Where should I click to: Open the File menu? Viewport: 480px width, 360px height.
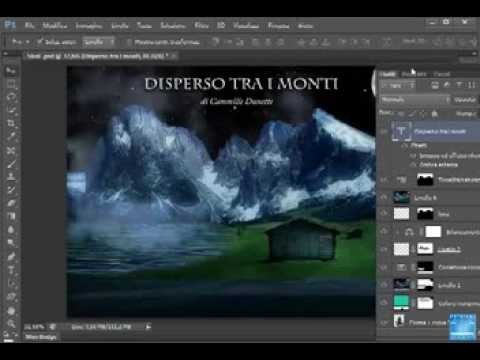click(x=30, y=25)
